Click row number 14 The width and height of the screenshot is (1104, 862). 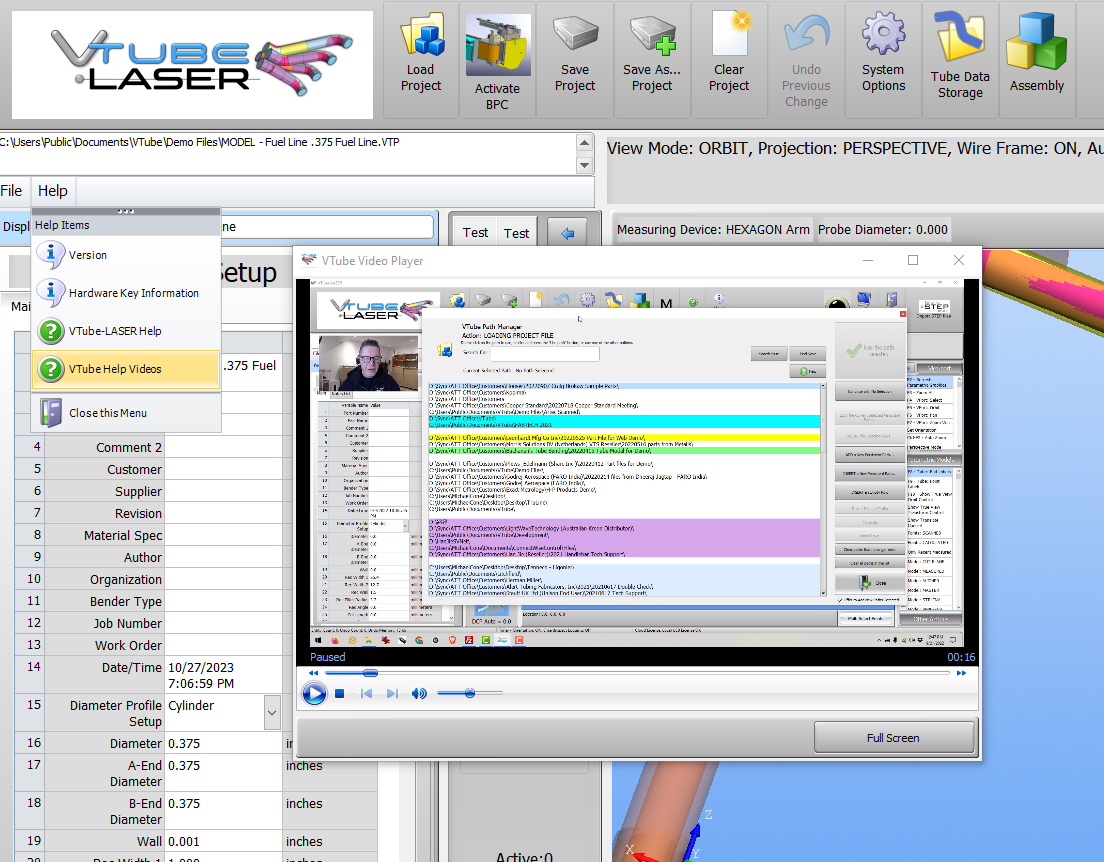[34, 667]
